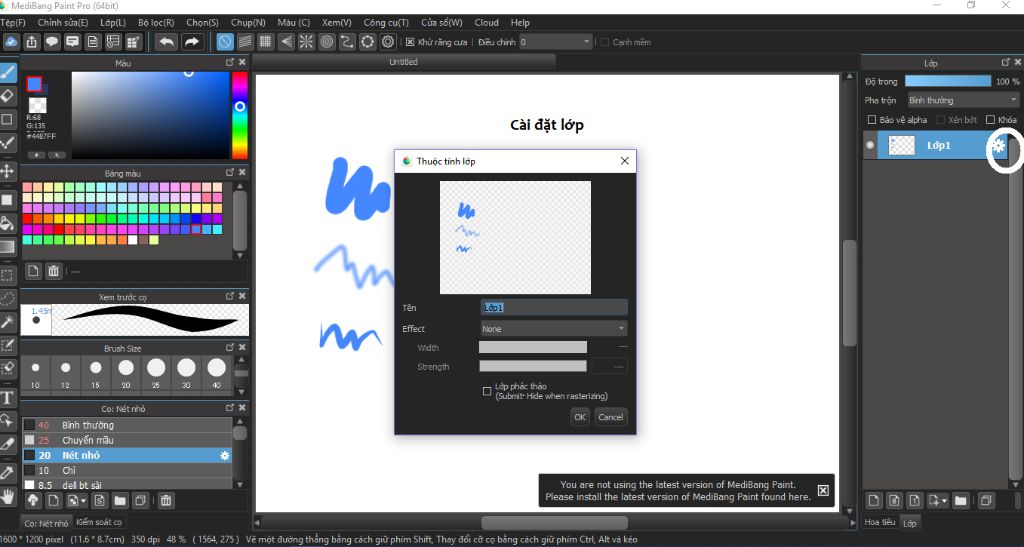Open the Effect dropdown in layer properties
This screenshot has width=1024, height=547.
[x=554, y=328]
